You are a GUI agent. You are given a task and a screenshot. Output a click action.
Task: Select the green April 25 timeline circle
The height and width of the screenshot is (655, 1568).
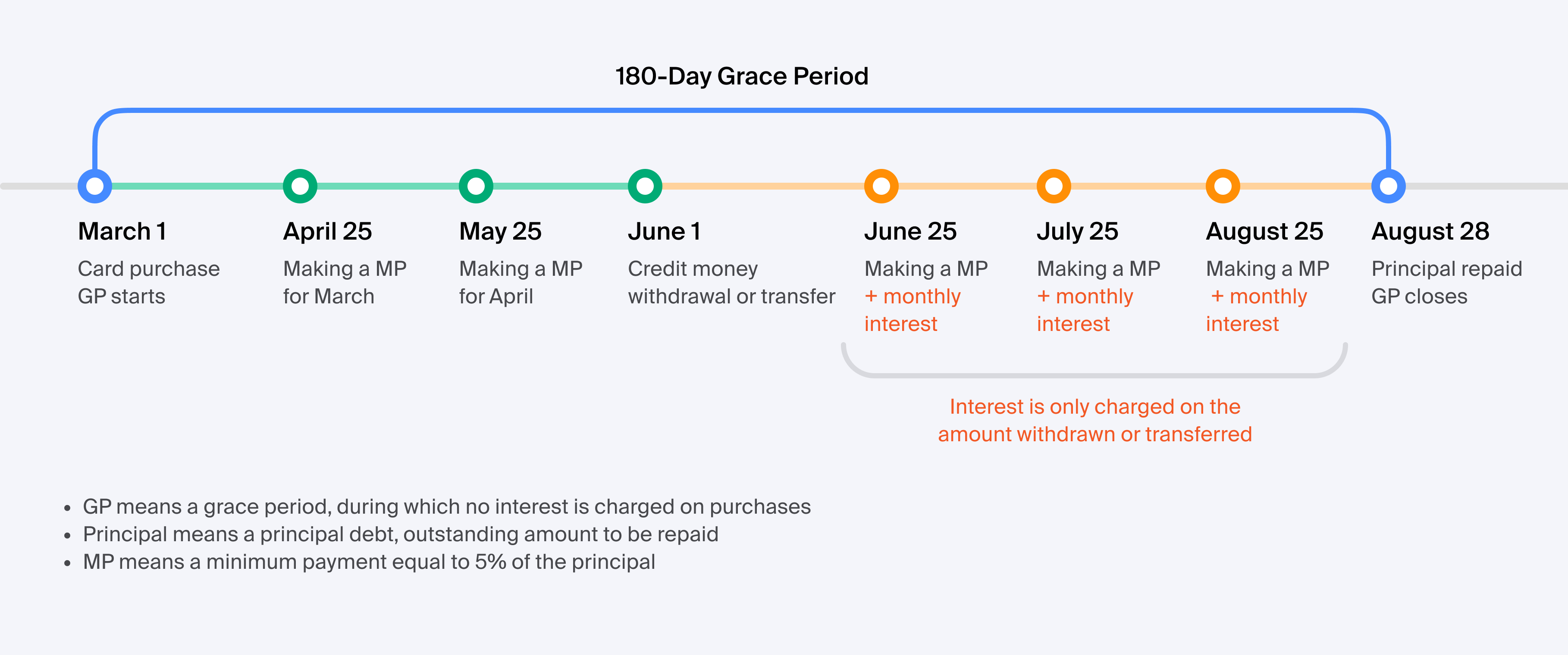pyautogui.click(x=300, y=186)
